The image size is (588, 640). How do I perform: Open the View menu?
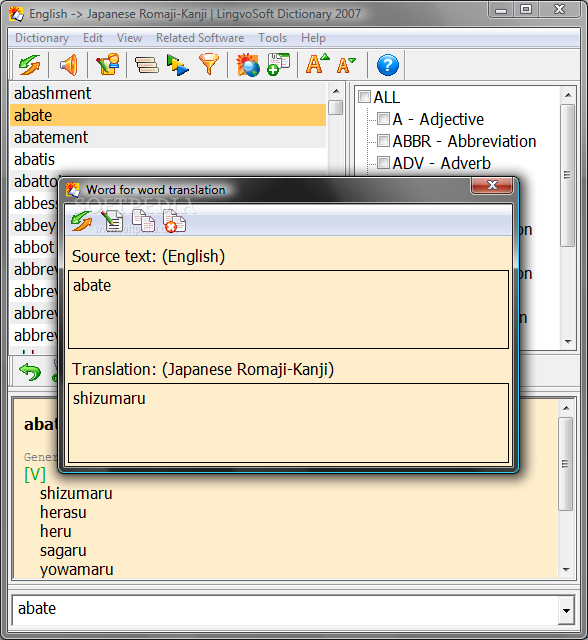click(x=129, y=38)
